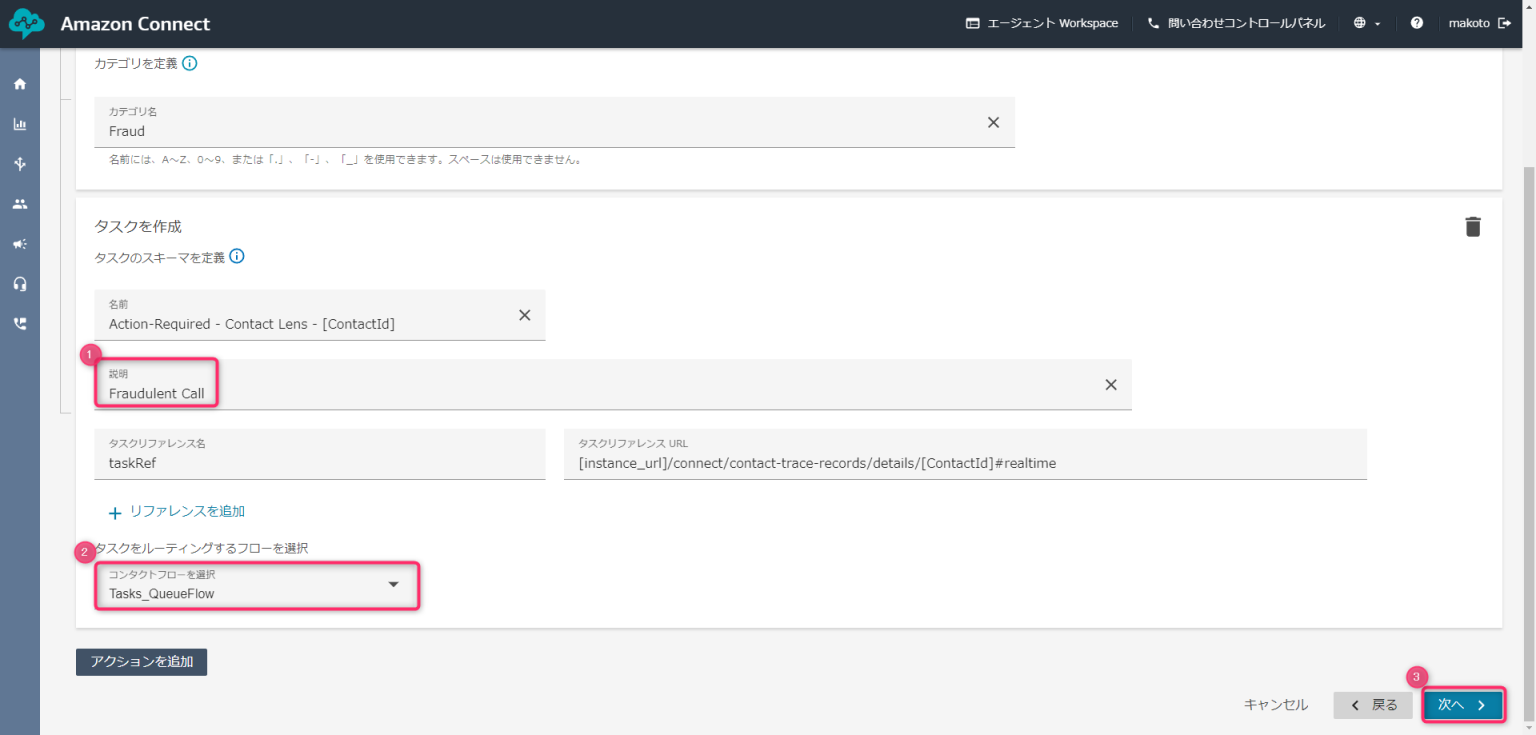
Task: Open 問い合わせコントロールパネル from the top bar
Action: 1237,22
